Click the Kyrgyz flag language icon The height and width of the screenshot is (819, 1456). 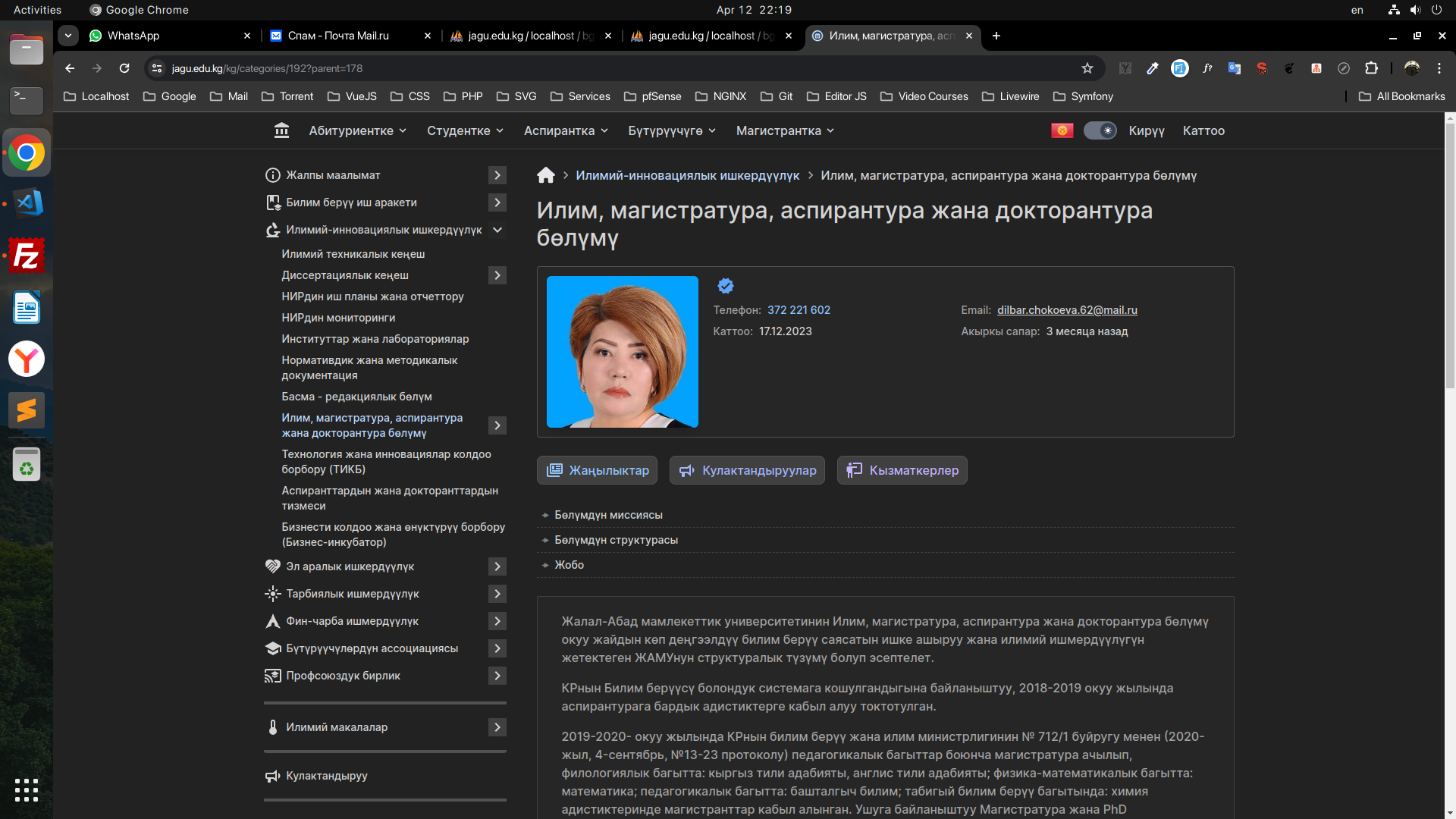coord(1062,130)
